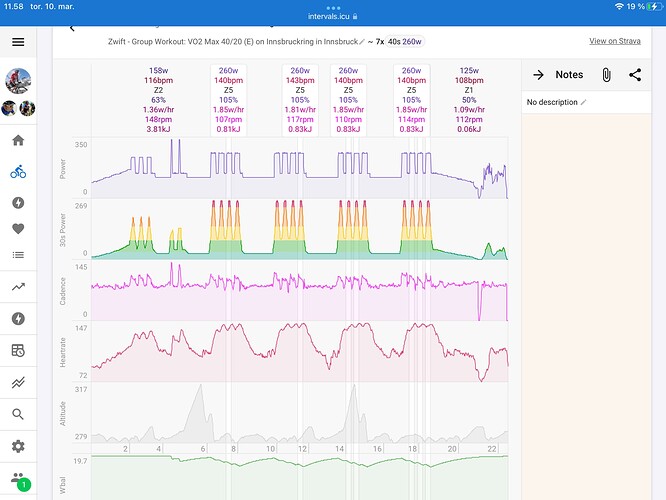Select the 158w Z2 warm-up interval summary
This screenshot has width=666, height=500.
[157, 99]
